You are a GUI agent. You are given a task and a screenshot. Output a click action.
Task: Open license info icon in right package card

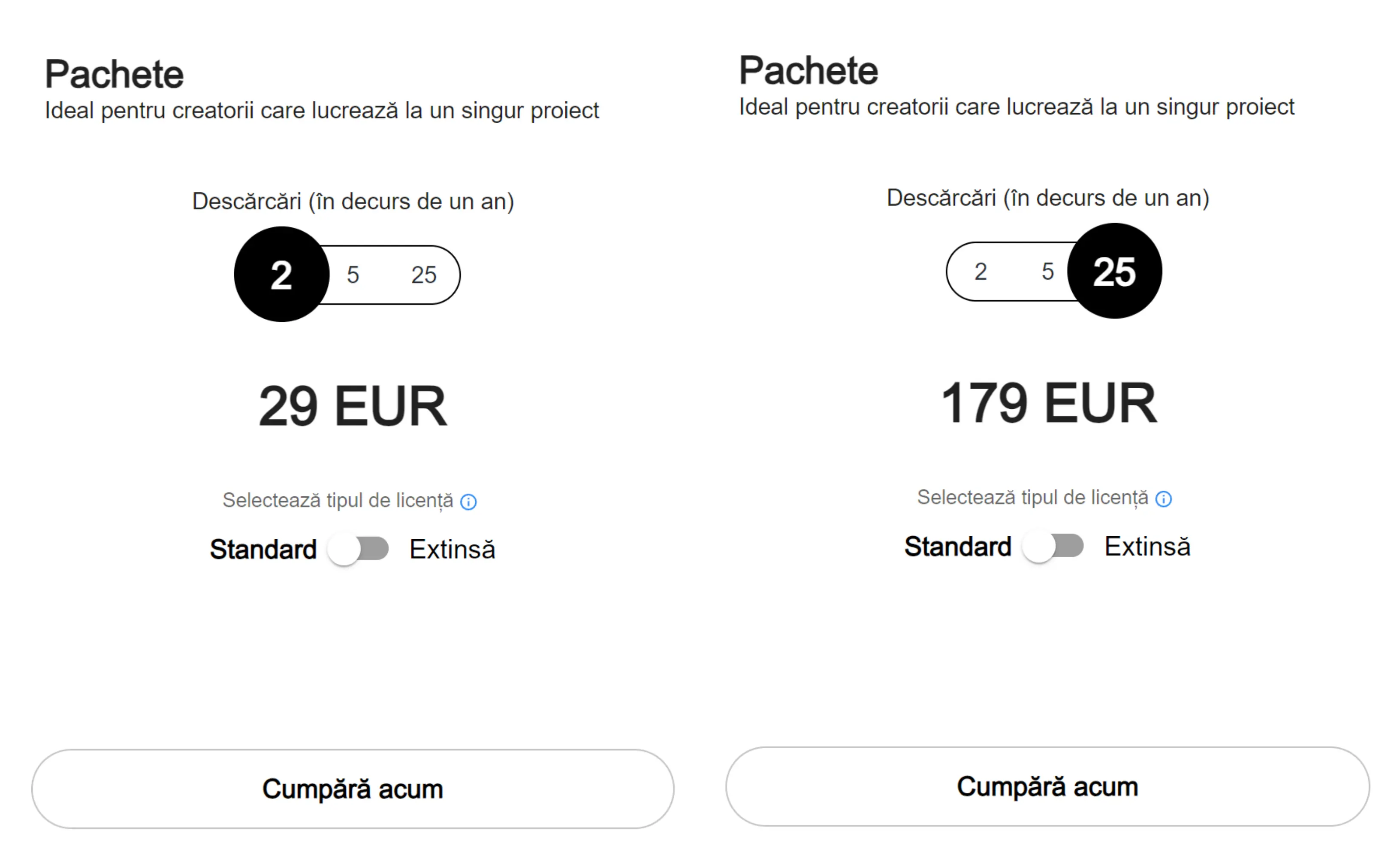tap(1162, 499)
